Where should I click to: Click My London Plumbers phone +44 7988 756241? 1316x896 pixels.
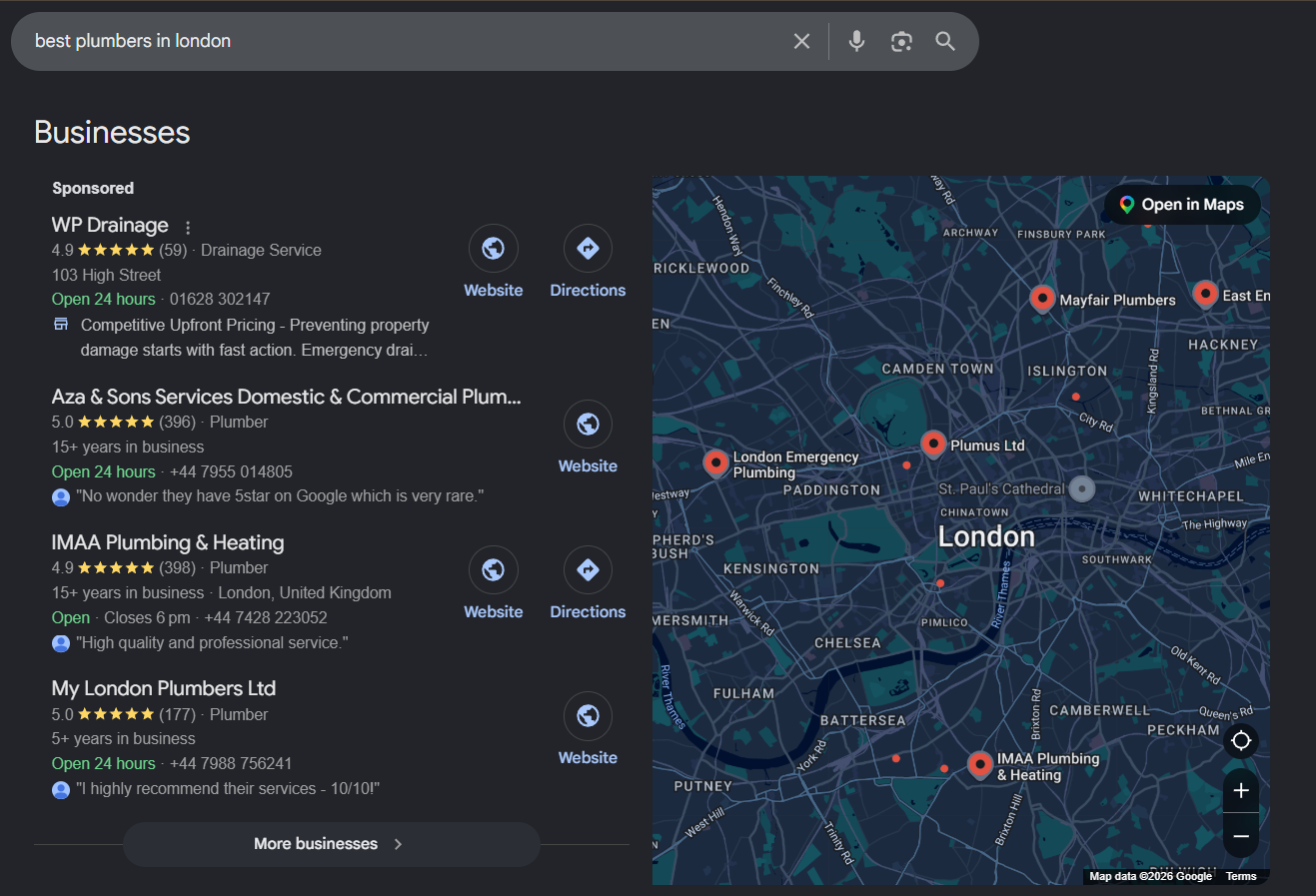point(231,764)
